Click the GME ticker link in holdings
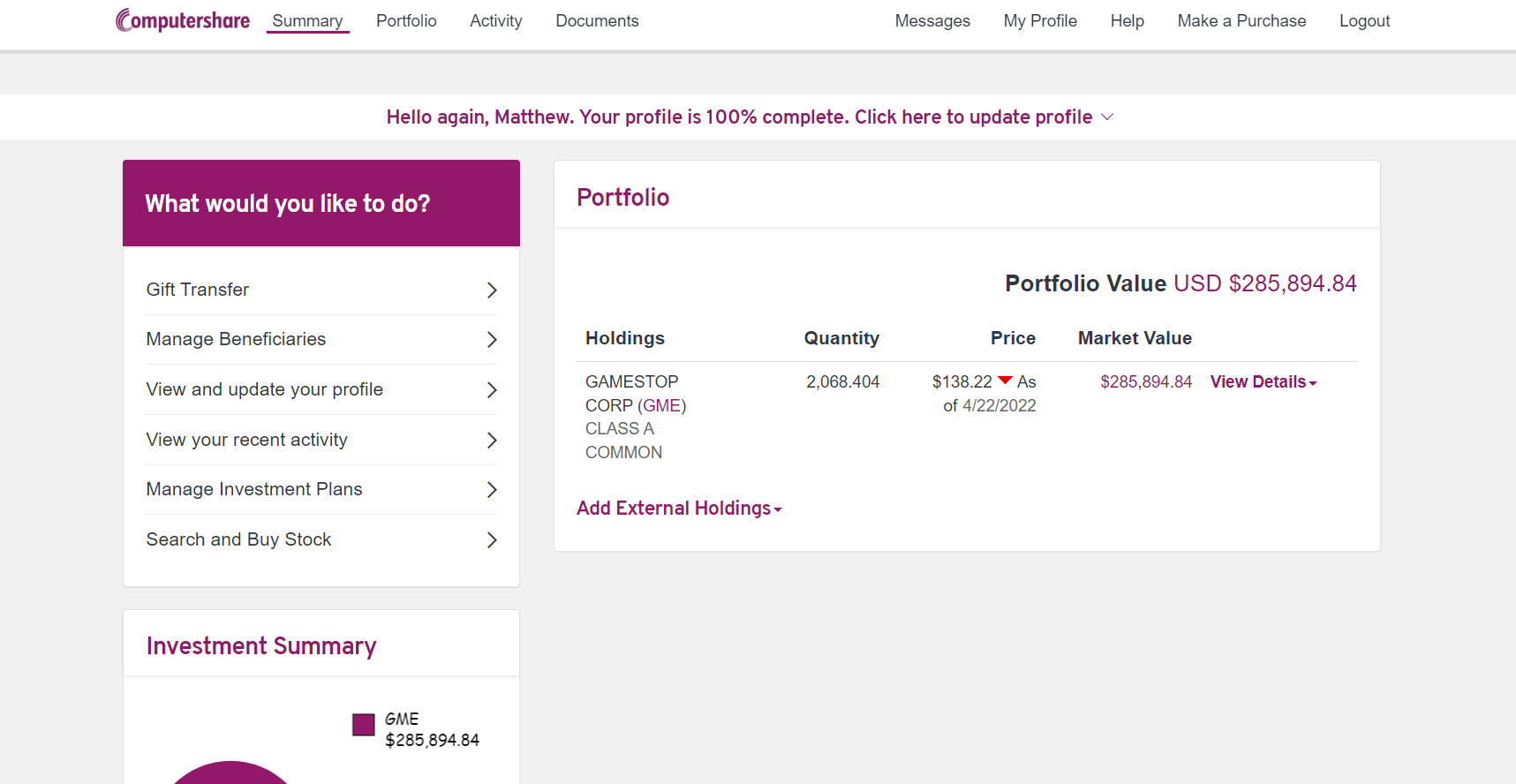 click(x=661, y=406)
